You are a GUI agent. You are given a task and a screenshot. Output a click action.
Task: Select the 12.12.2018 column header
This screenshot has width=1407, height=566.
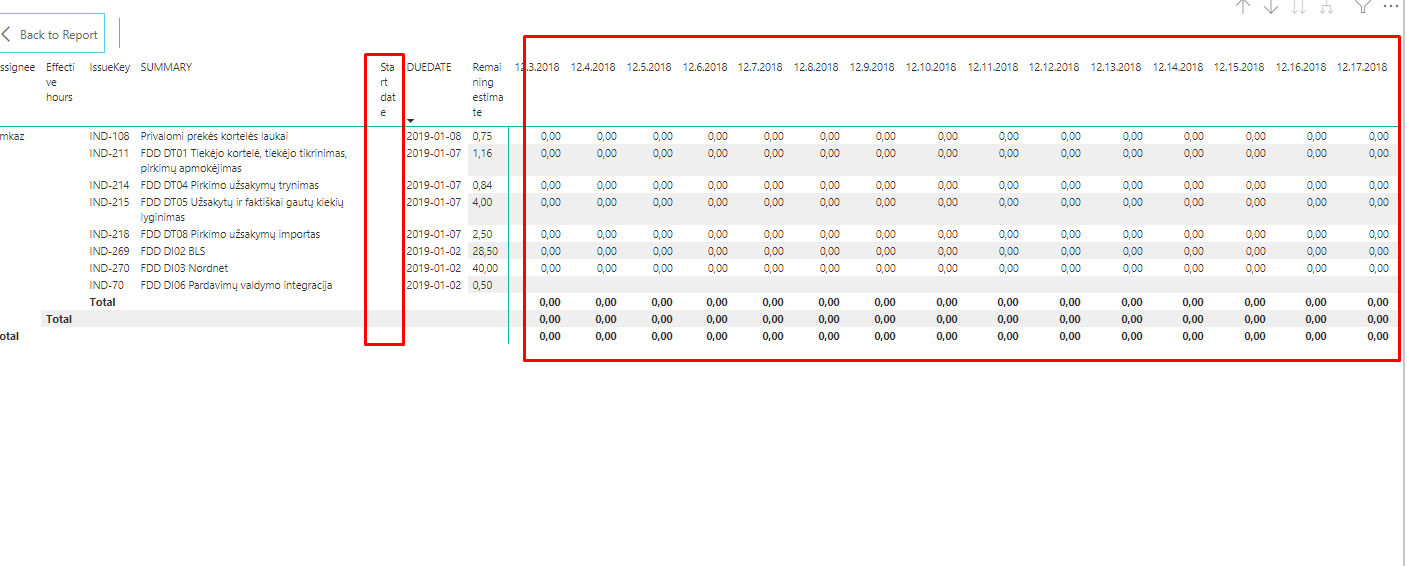click(x=1055, y=67)
